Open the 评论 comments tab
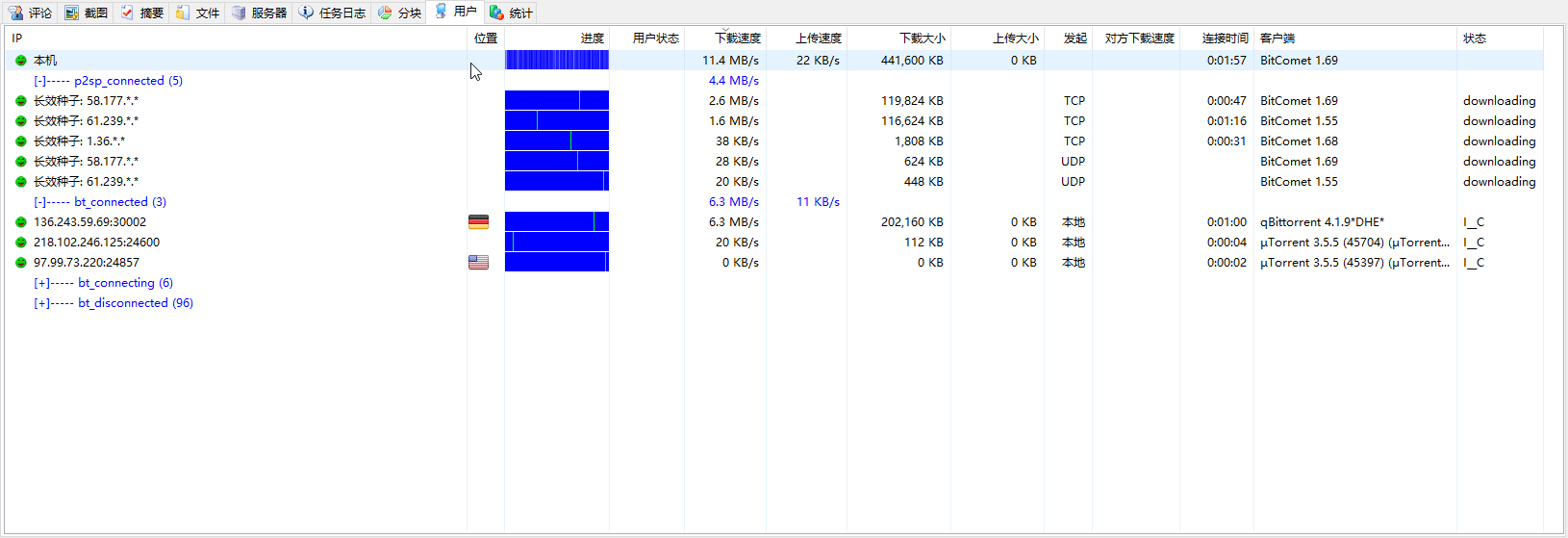Screen dimensions: 1568x538 click(30, 13)
